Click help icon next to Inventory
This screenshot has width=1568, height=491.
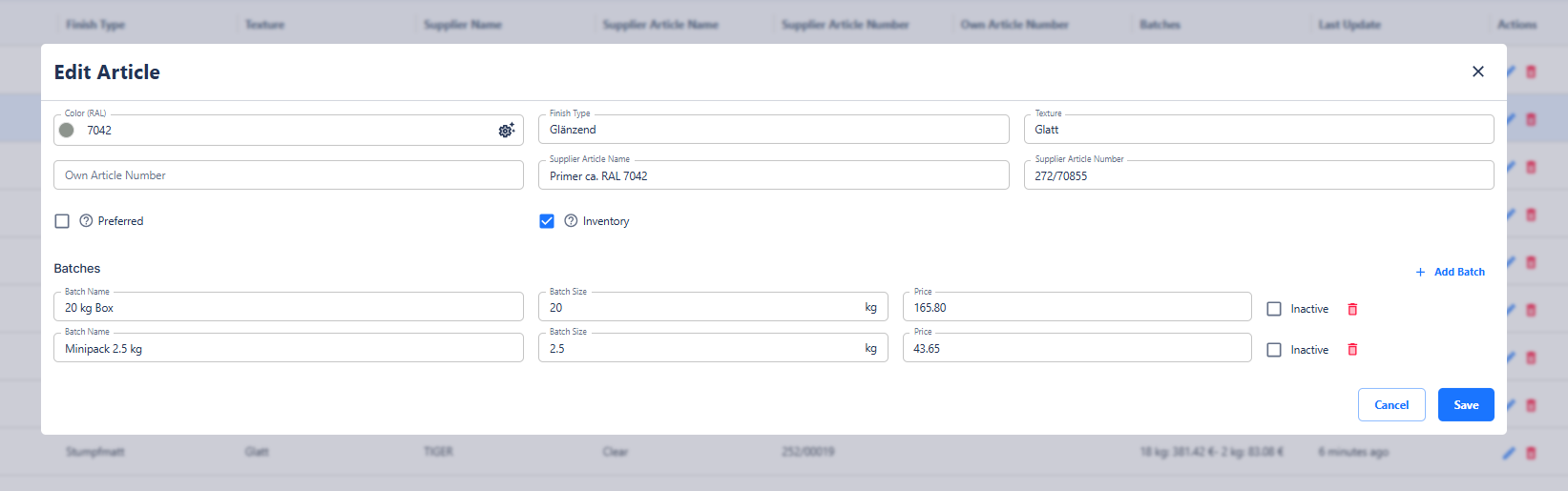click(571, 221)
